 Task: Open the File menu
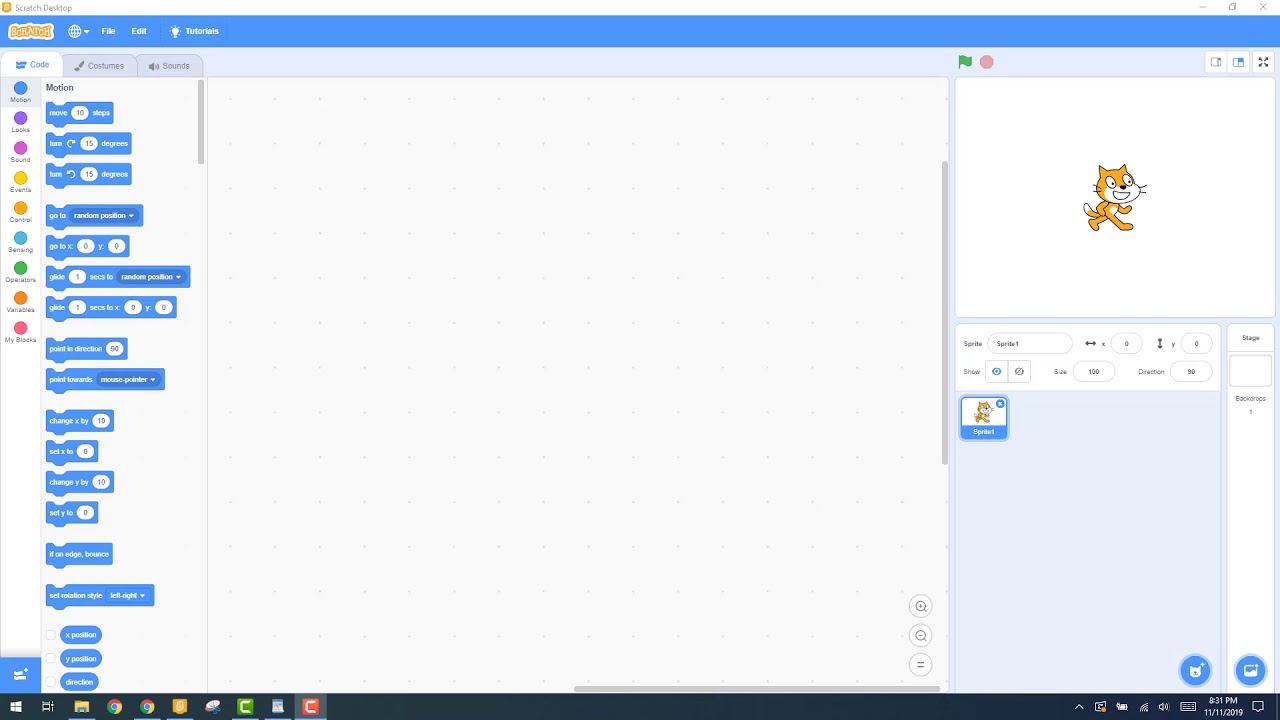(108, 31)
